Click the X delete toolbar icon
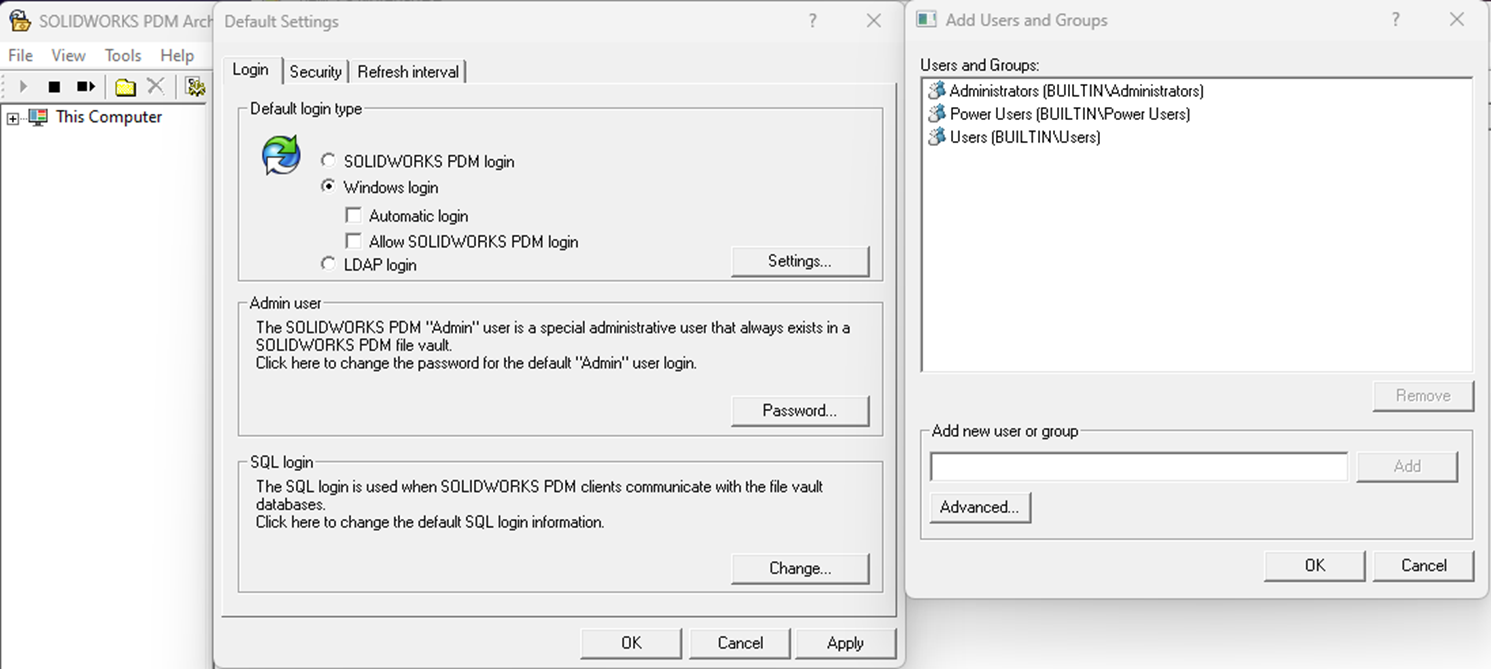 [155, 87]
